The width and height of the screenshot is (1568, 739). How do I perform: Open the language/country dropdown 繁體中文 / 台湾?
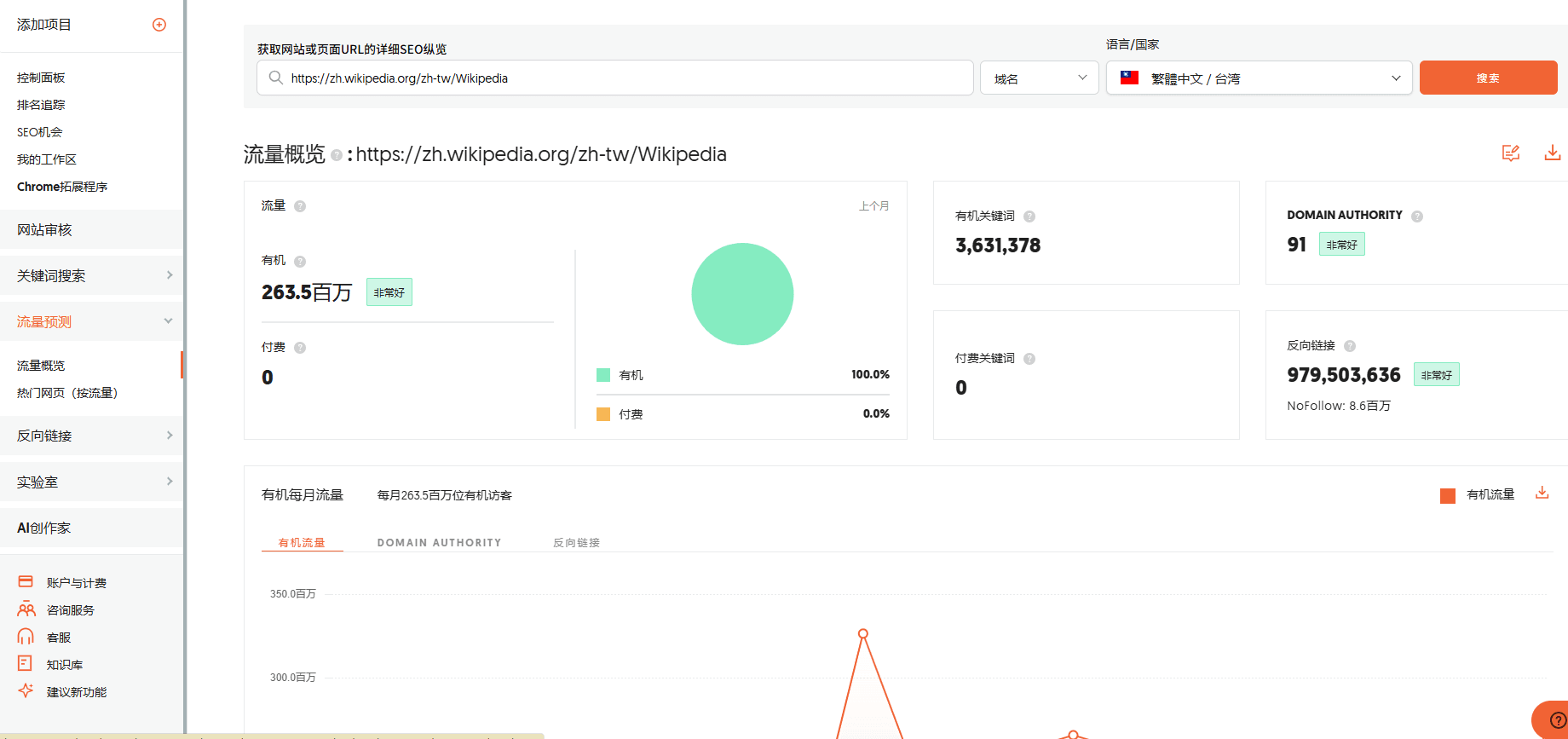pyautogui.click(x=1260, y=78)
